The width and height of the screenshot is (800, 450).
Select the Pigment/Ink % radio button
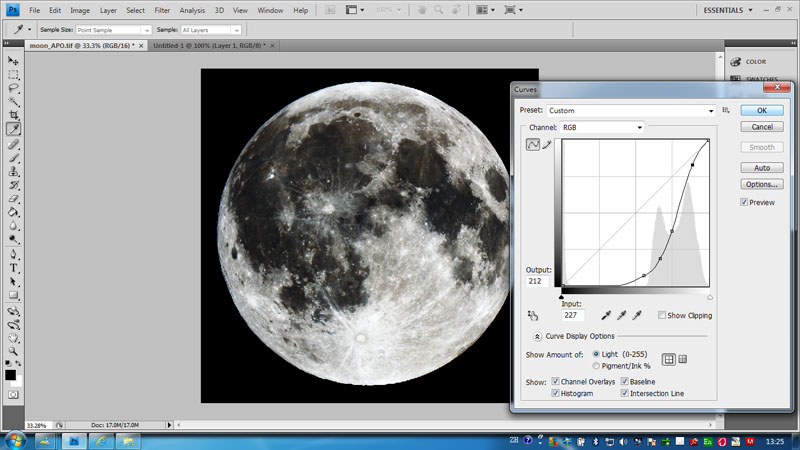(598, 367)
